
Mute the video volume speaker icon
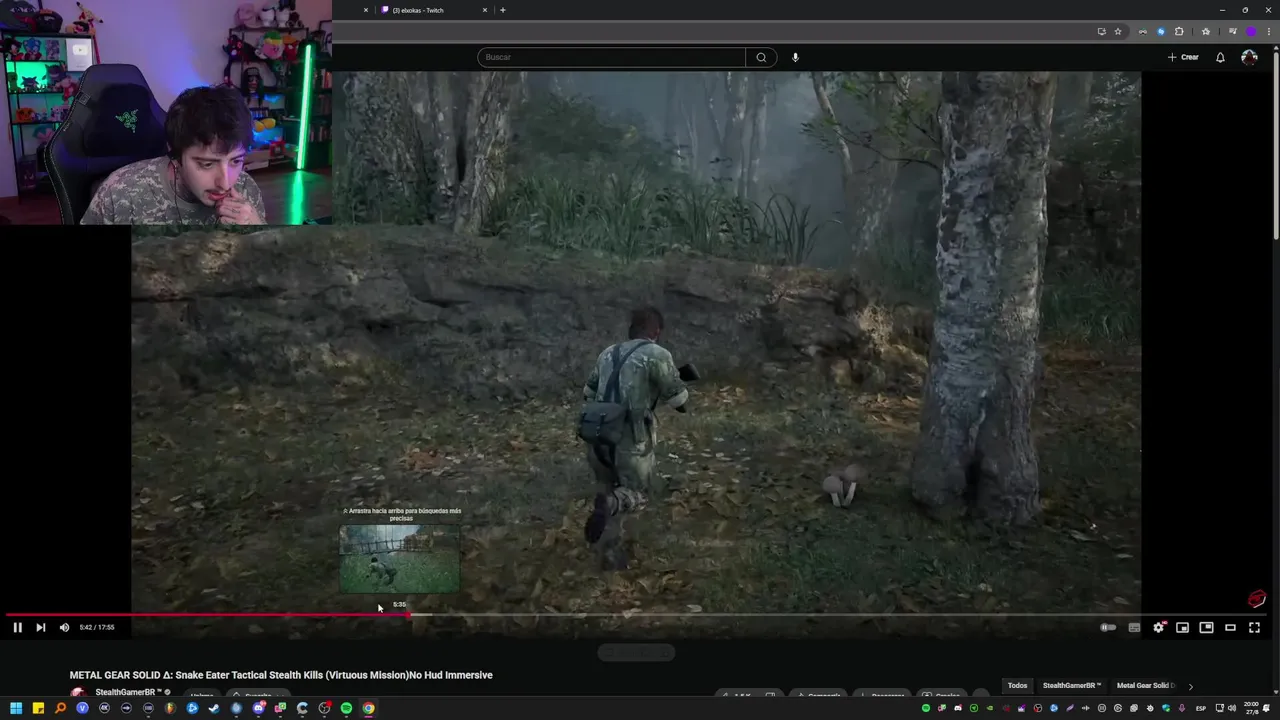click(64, 627)
